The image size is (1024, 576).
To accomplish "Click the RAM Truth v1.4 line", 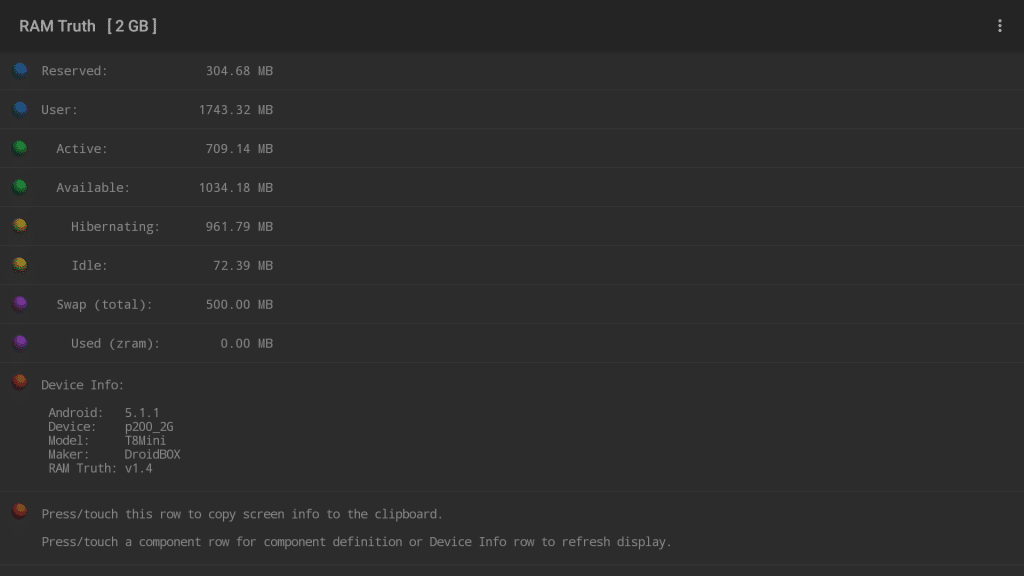I will pos(101,469).
